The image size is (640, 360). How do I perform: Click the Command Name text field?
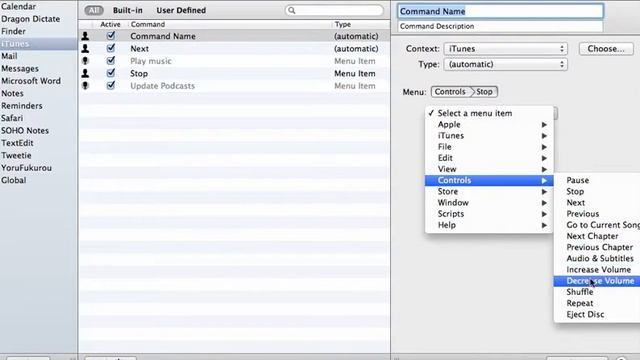(500, 11)
